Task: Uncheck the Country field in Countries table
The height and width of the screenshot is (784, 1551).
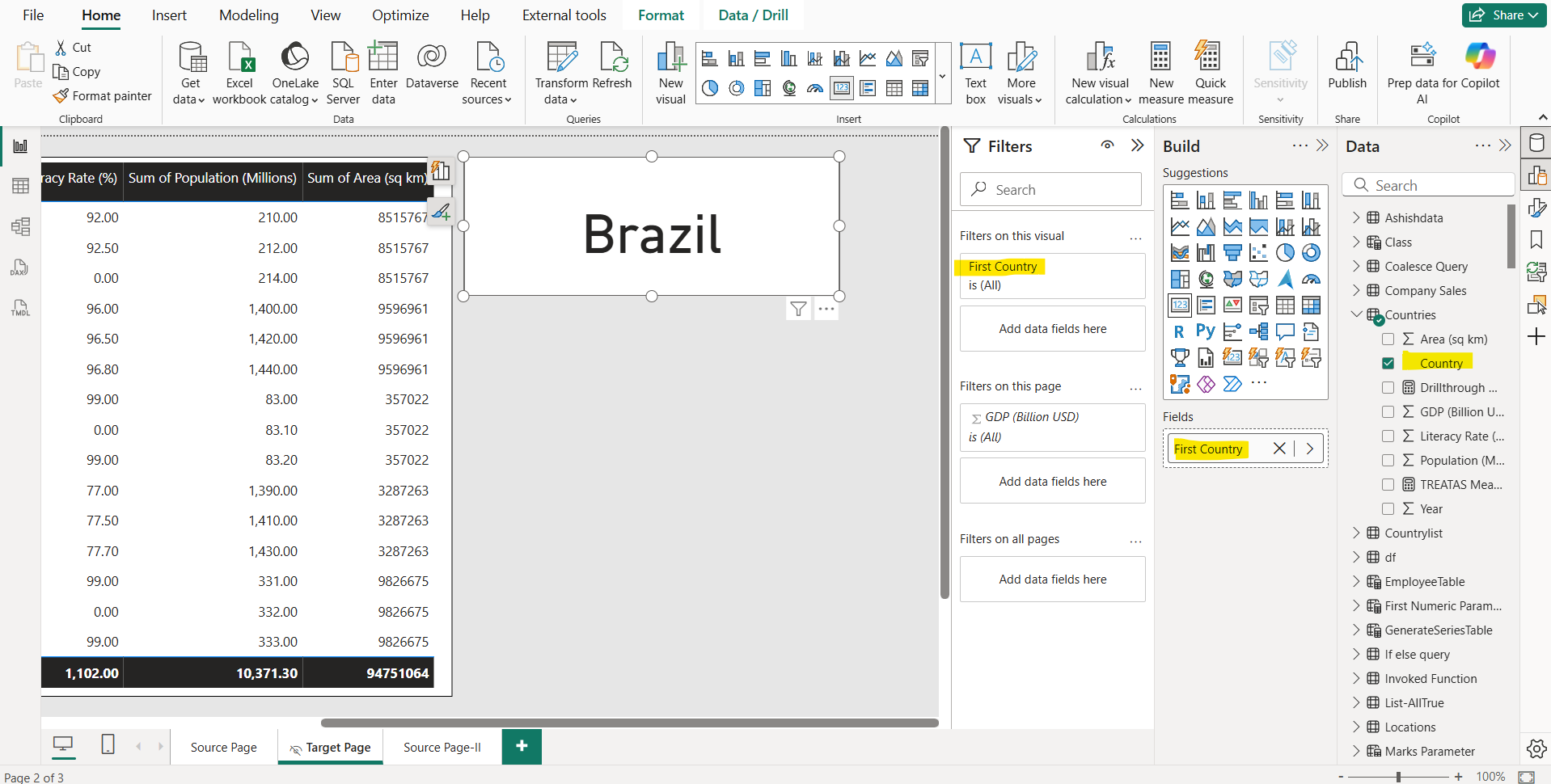Action: point(1388,363)
